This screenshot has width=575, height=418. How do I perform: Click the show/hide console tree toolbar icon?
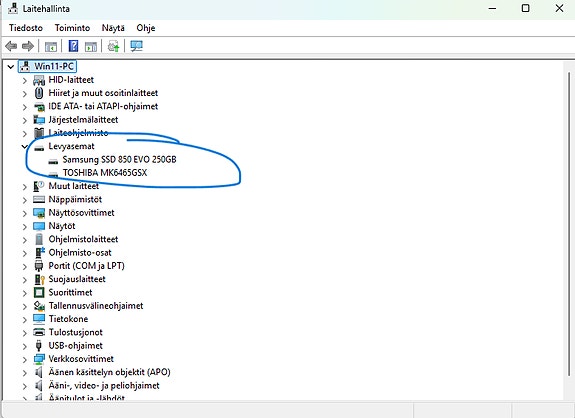coord(51,47)
